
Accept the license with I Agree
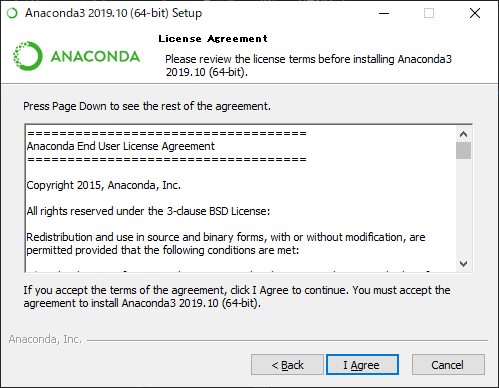tap(362, 365)
